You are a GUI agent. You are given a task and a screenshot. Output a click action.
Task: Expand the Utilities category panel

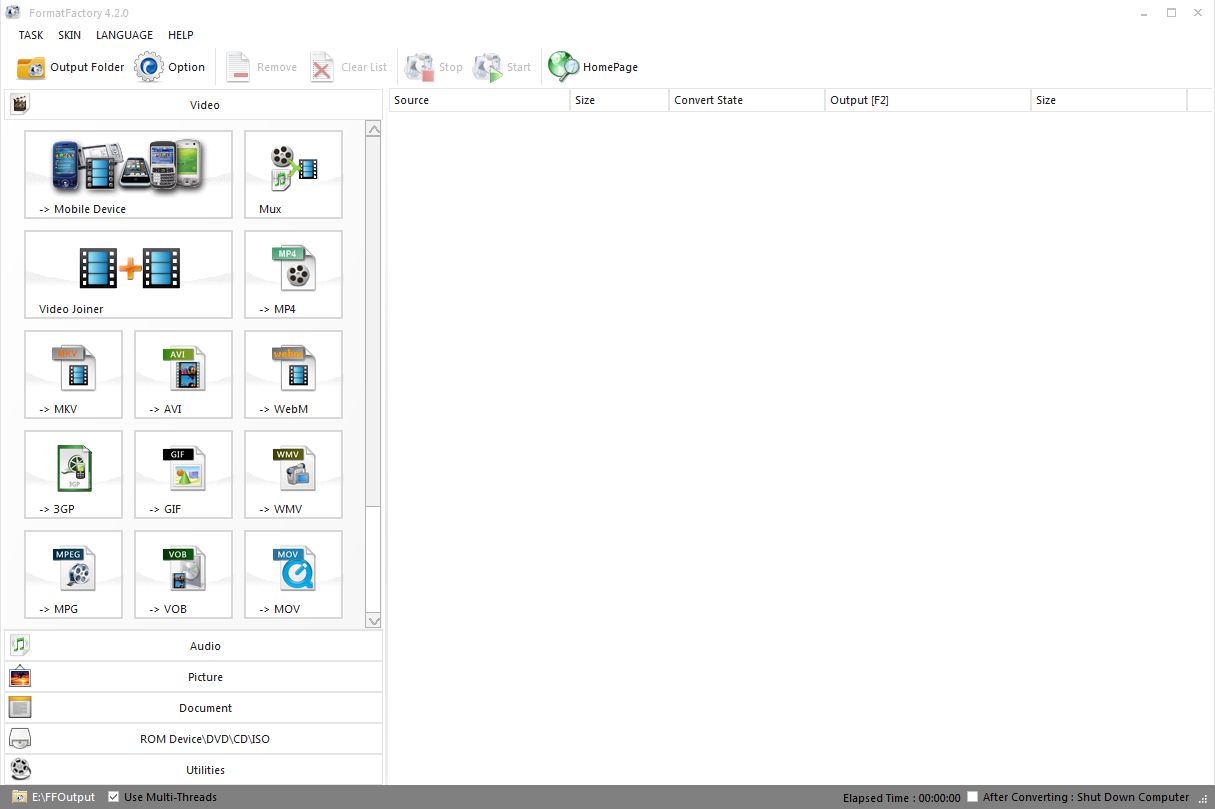(193, 770)
